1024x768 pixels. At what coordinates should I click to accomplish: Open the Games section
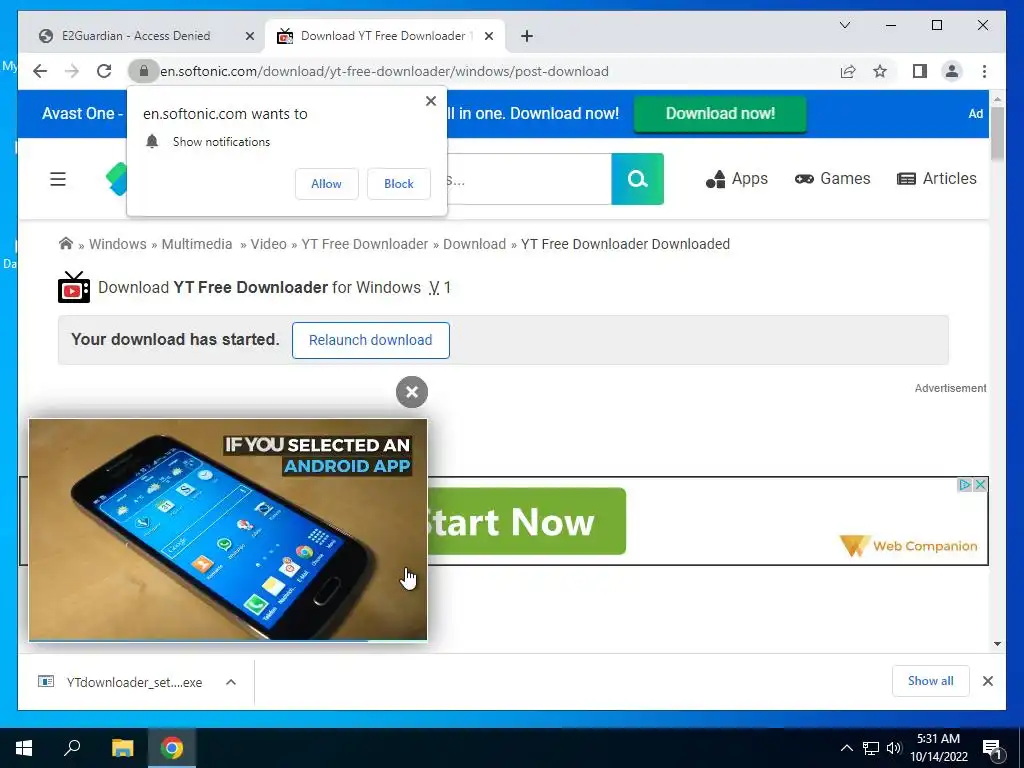point(833,178)
